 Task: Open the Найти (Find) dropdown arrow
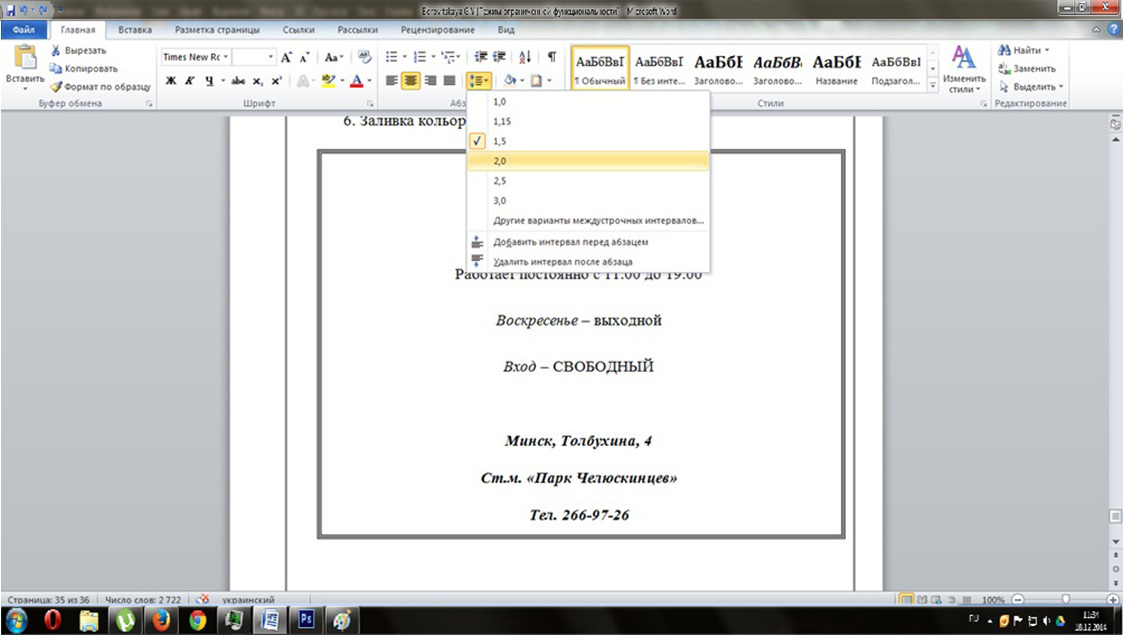(x=1047, y=50)
